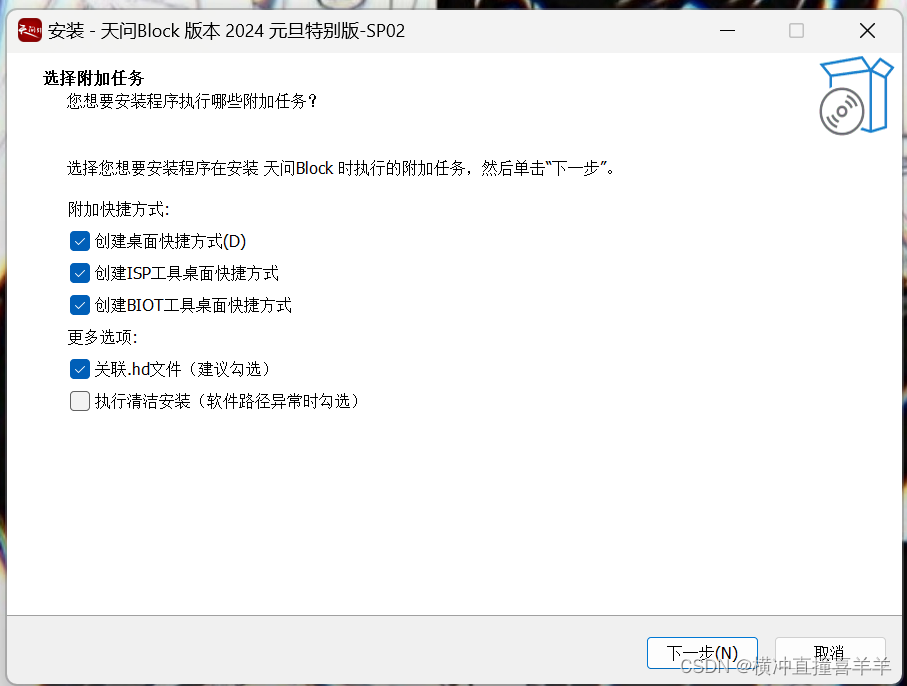Click the 下一步(N) button
The width and height of the screenshot is (907, 686).
point(702,653)
